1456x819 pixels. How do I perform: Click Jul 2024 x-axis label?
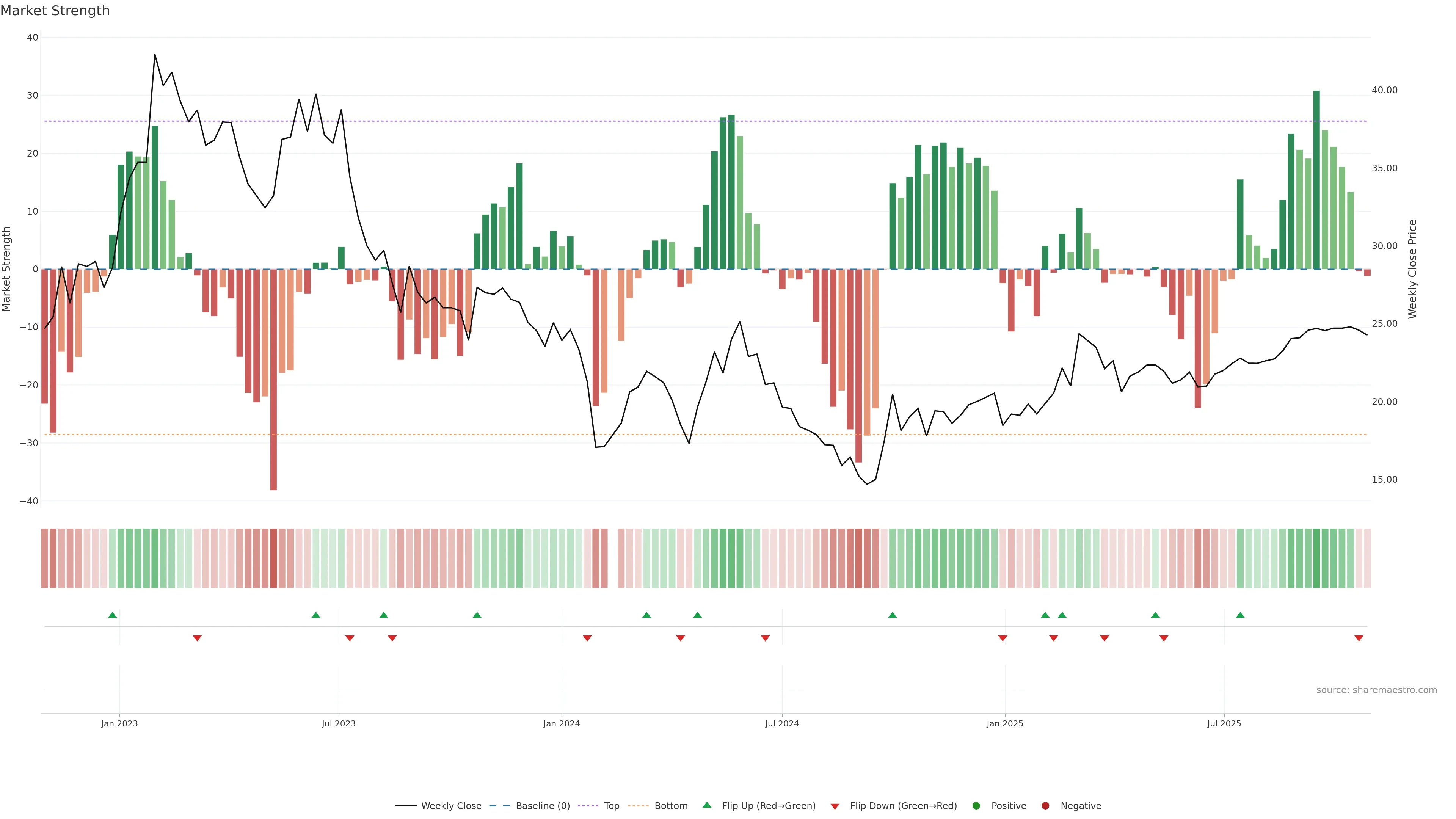tap(782, 723)
